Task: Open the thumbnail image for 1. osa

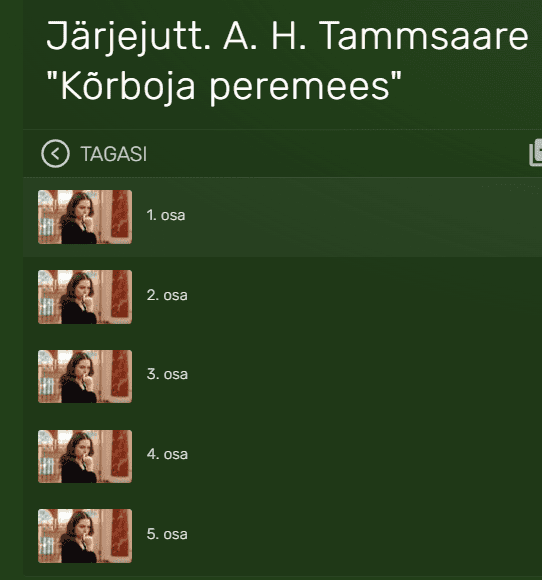Action: [x=85, y=217]
